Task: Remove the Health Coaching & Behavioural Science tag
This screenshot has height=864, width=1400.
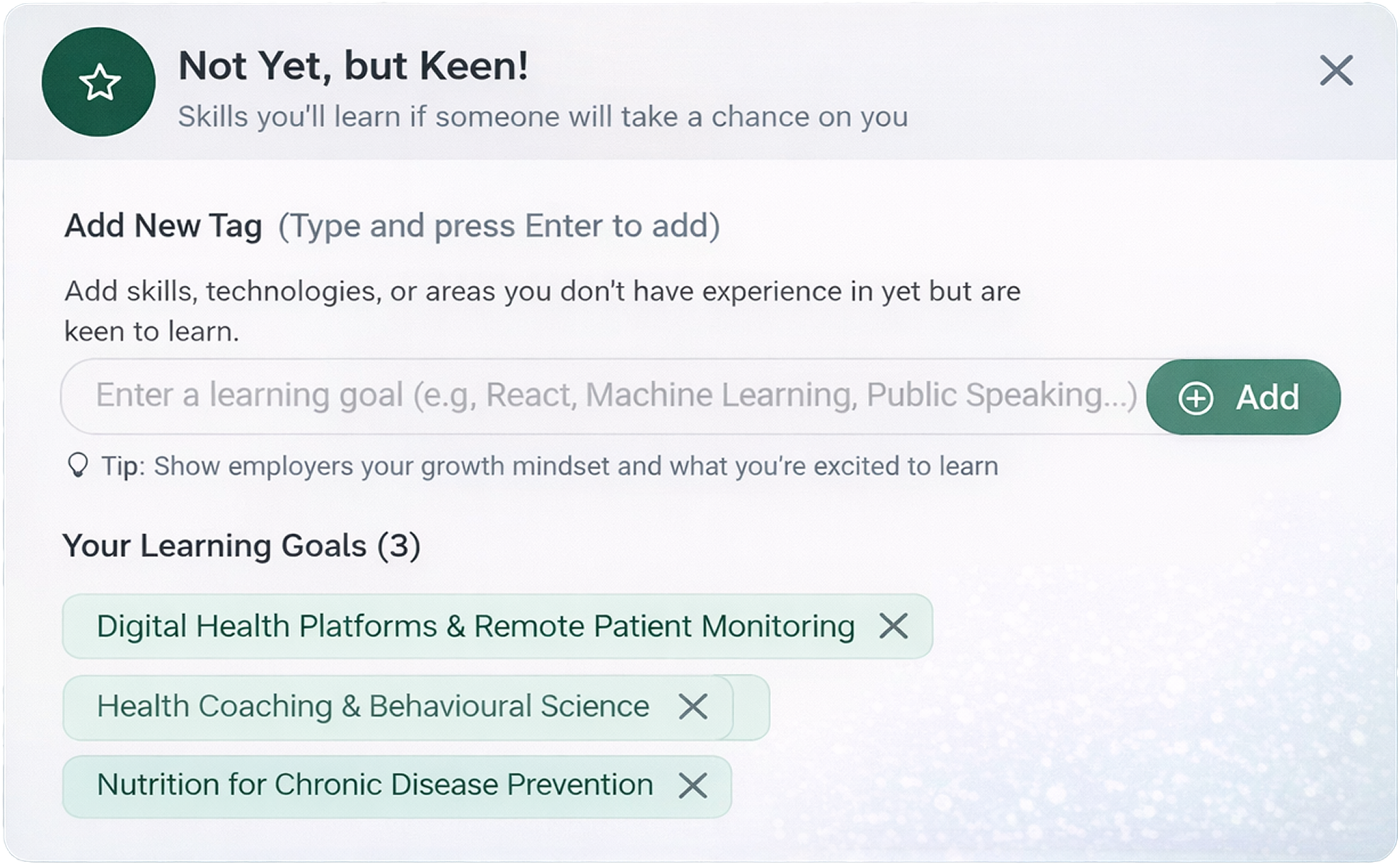Action: pos(694,706)
